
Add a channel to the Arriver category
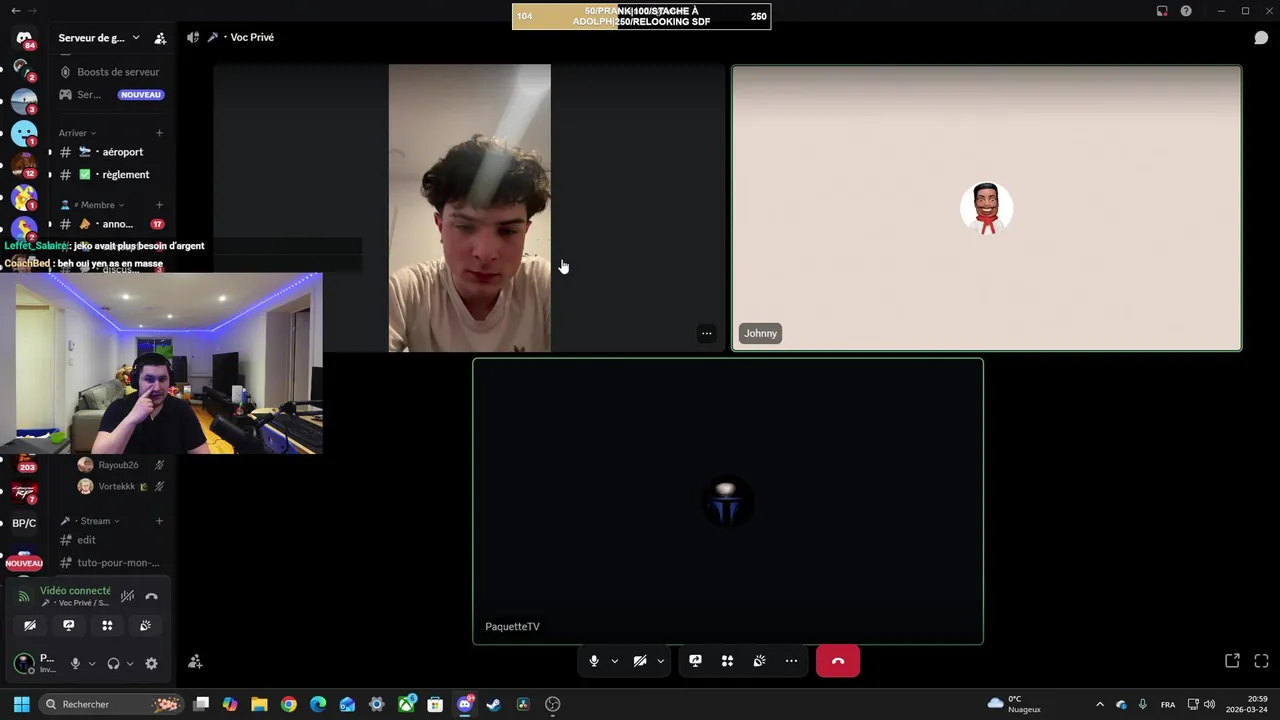pos(159,133)
